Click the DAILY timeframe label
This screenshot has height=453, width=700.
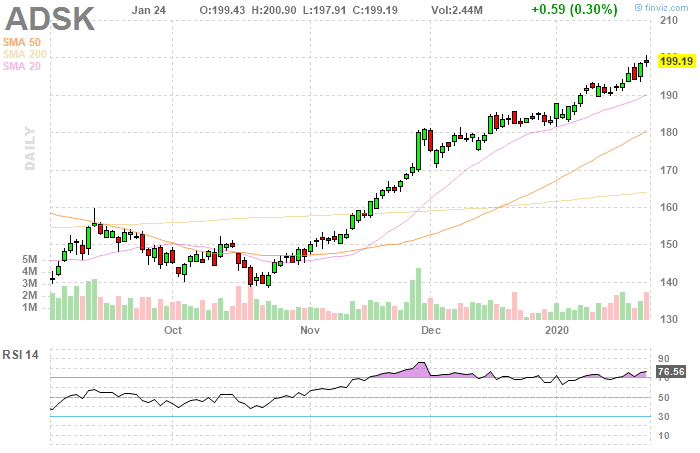coord(30,148)
